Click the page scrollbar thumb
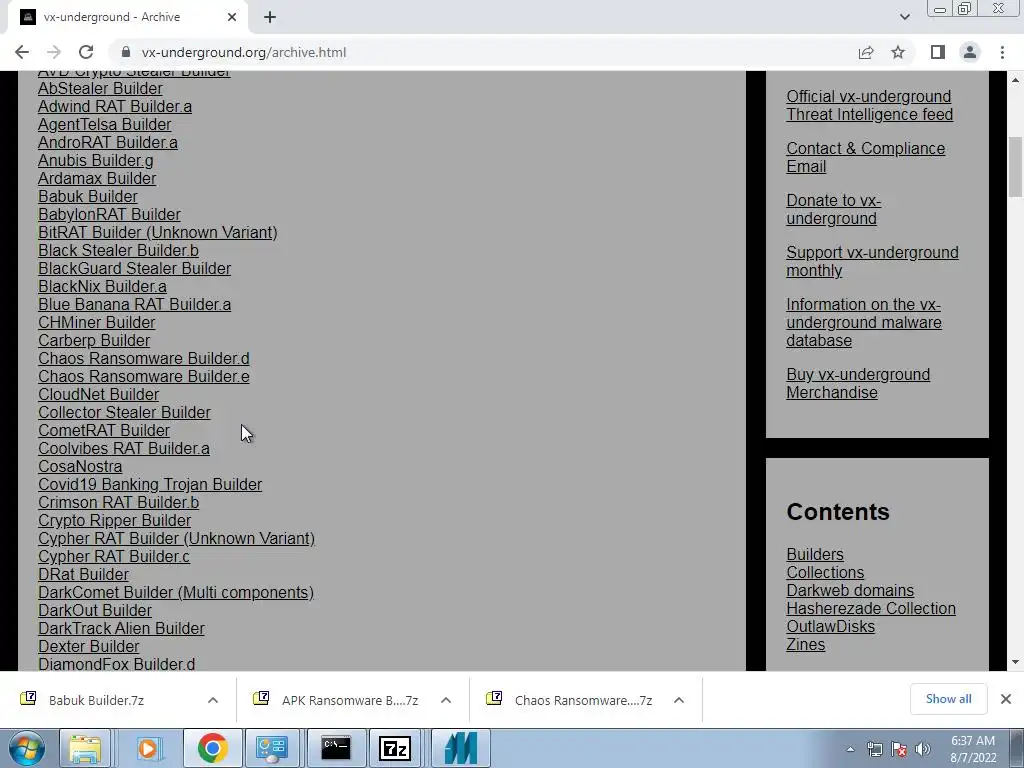 pos(1016,166)
